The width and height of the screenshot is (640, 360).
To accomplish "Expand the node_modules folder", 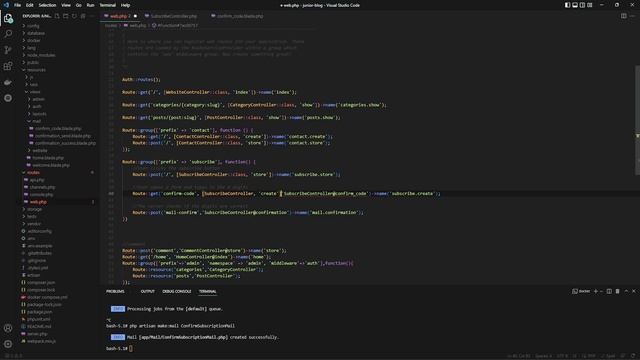I will (41, 55).
